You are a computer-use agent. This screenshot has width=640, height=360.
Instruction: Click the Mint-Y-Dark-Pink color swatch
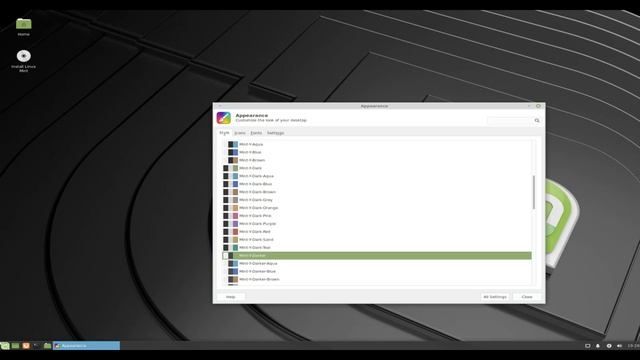(231, 216)
